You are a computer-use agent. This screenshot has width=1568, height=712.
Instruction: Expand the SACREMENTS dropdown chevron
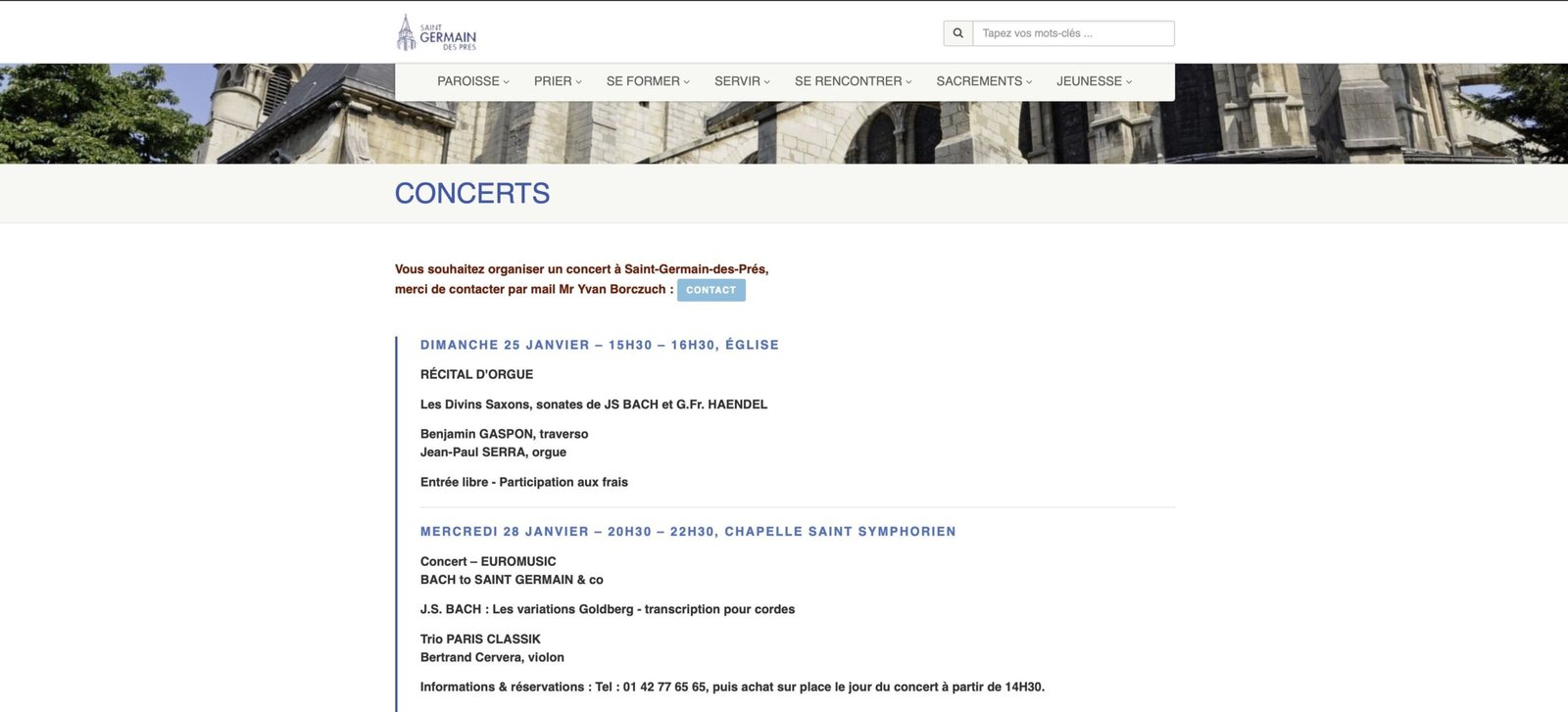click(x=1029, y=82)
